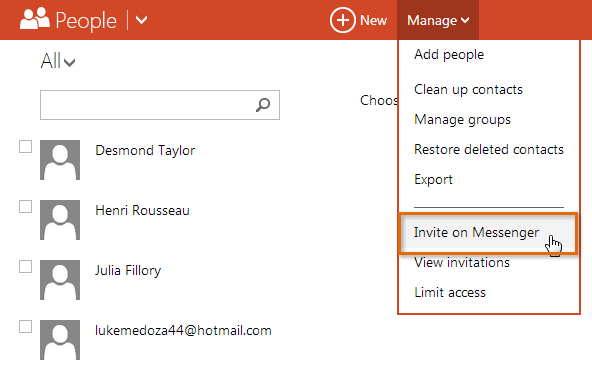The image size is (592, 380).
Task: Open the app switcher chevron beside People
Action: pyautogui.click(x=142, y=20)
